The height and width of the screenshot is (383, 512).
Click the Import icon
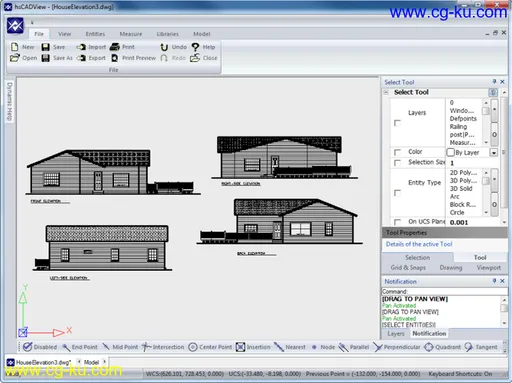click(81, 47)
